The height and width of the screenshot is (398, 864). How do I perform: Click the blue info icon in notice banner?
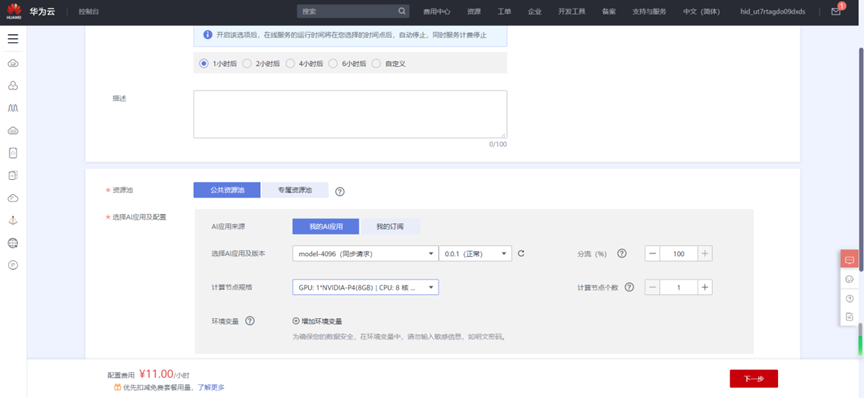(208, 35)
